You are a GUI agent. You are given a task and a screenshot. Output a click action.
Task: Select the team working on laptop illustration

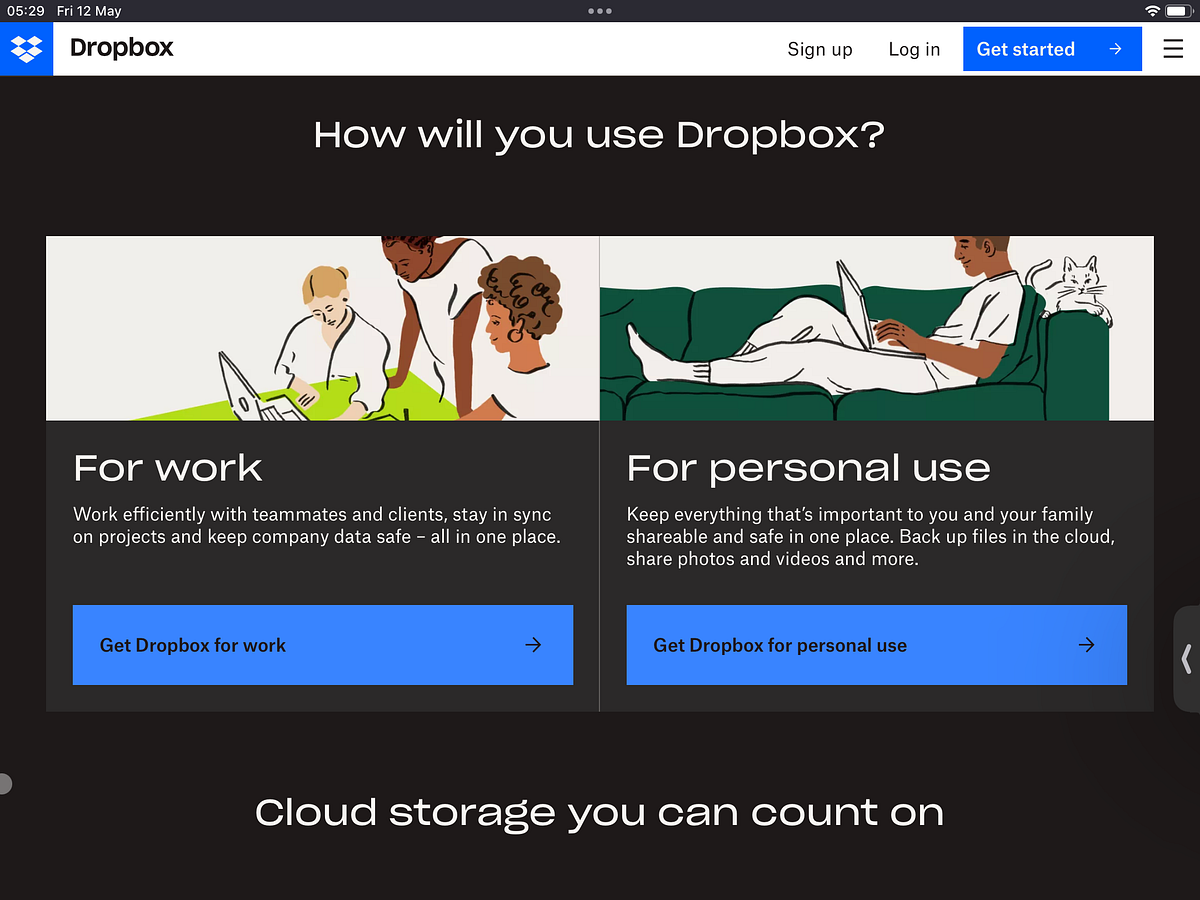322,328
